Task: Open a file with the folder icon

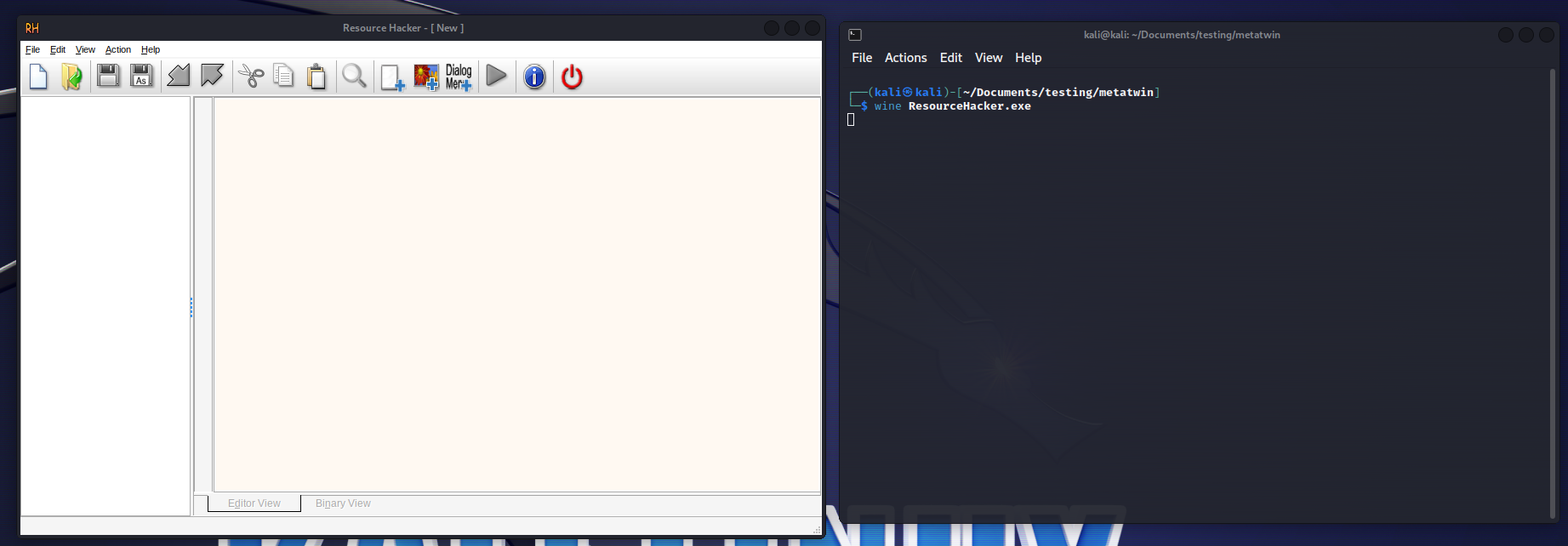Action: coord(71,77)
